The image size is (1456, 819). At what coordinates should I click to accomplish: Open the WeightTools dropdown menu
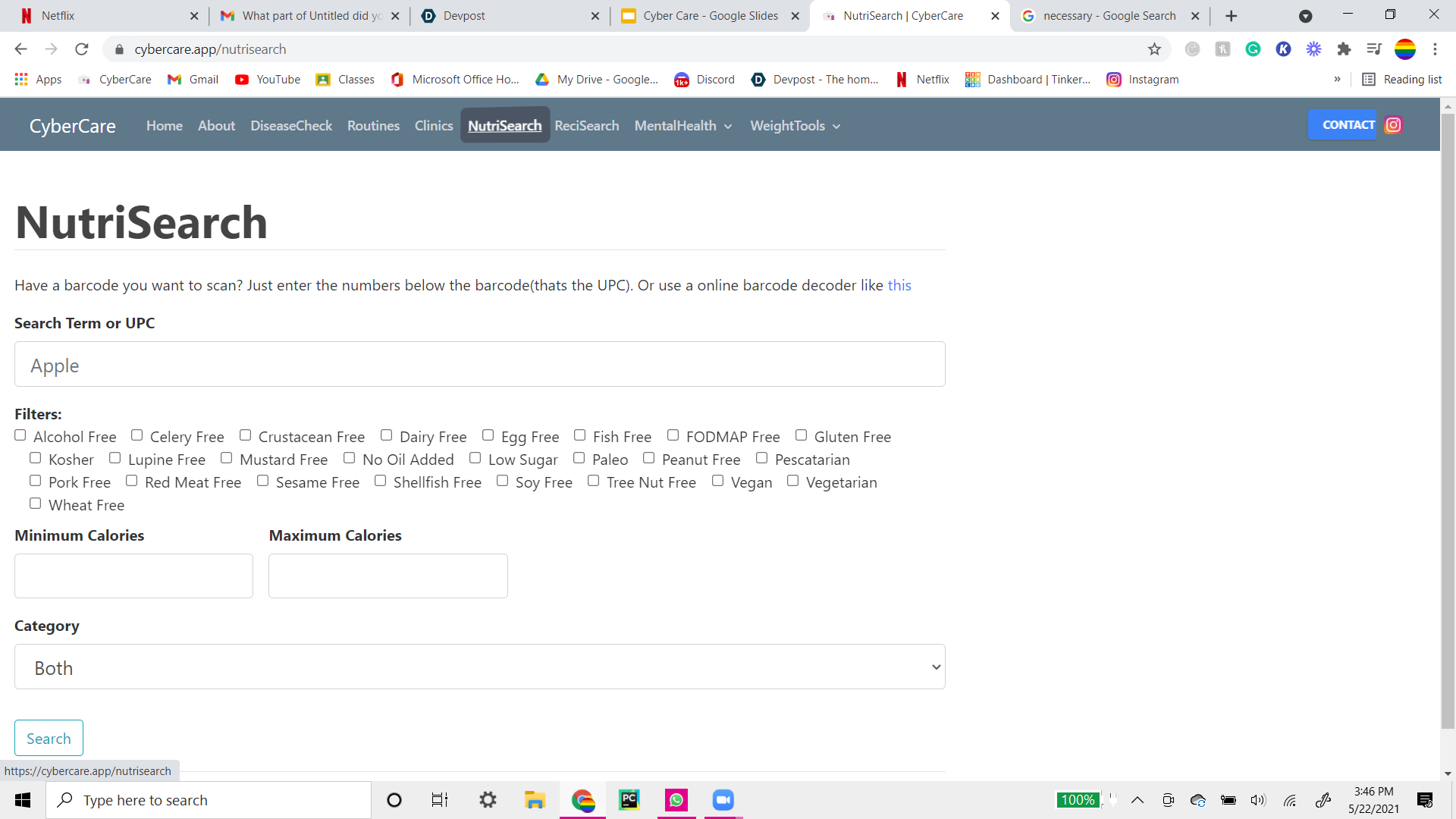coord(795,126)
